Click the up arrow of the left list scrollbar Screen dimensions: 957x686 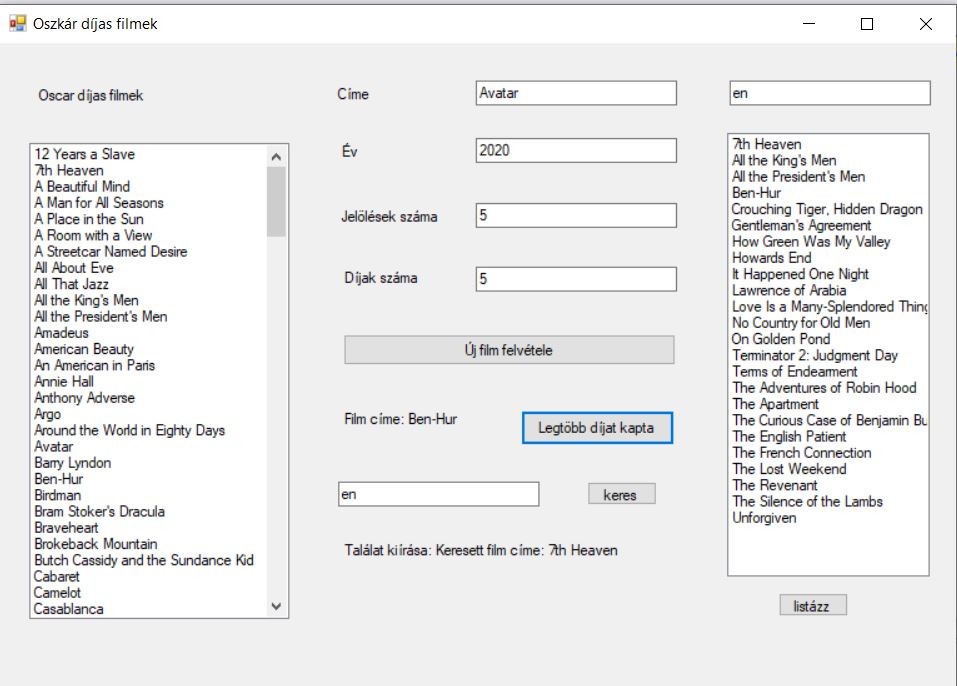(x=276, y=157)
